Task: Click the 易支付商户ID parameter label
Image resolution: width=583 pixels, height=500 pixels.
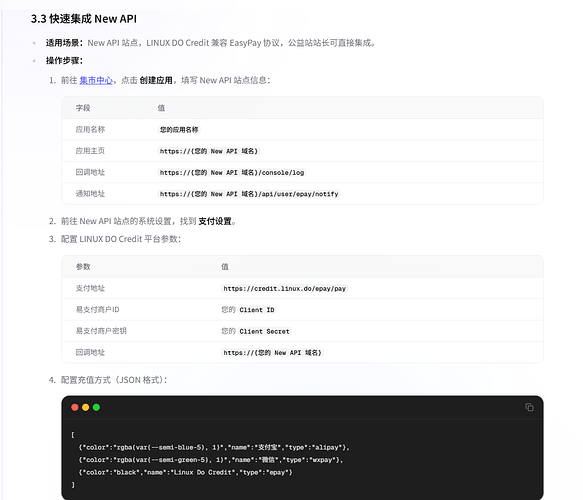Action: [97, 310]
